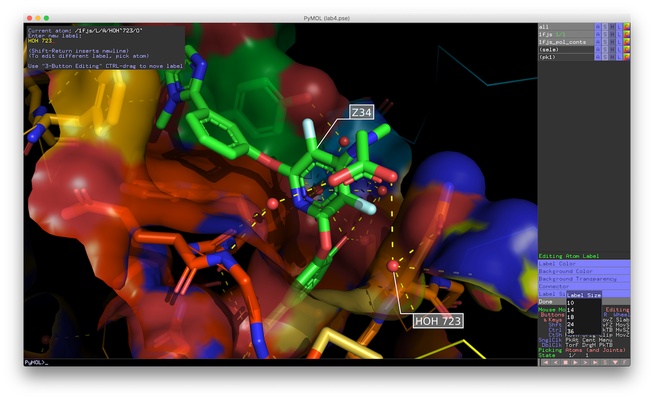The width and height of the screenshot is (654, 400).
Task: Open the Label menu for the (pk1) selection
Action: (x=619, y=57)
